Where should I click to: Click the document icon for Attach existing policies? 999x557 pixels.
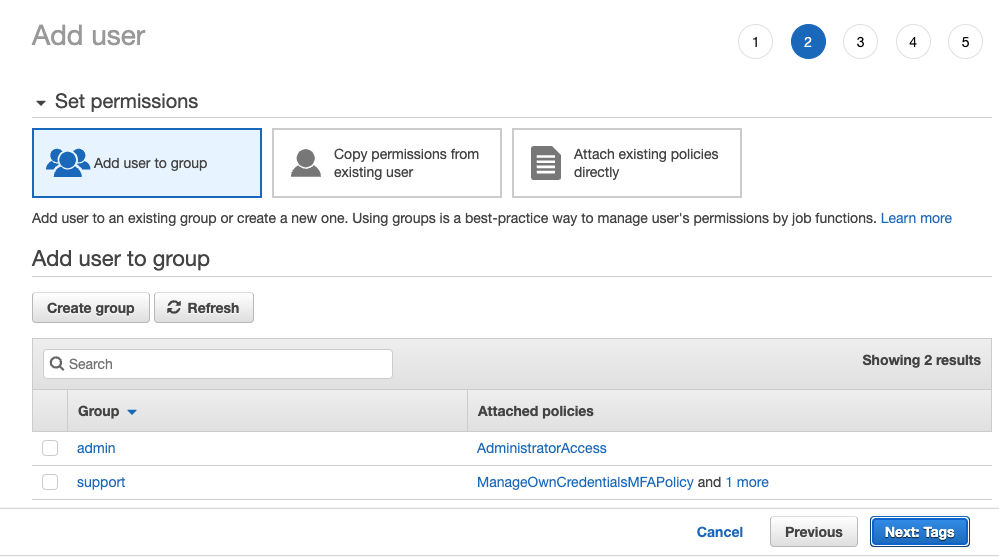[x=545, y=162]
